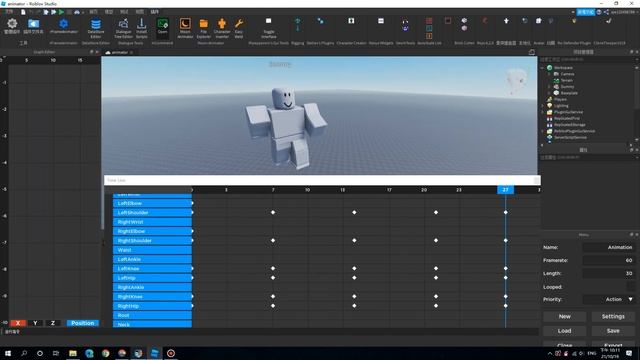Click the white plus plugin icon
Viewport: 640px width, 360px height.
506,21
